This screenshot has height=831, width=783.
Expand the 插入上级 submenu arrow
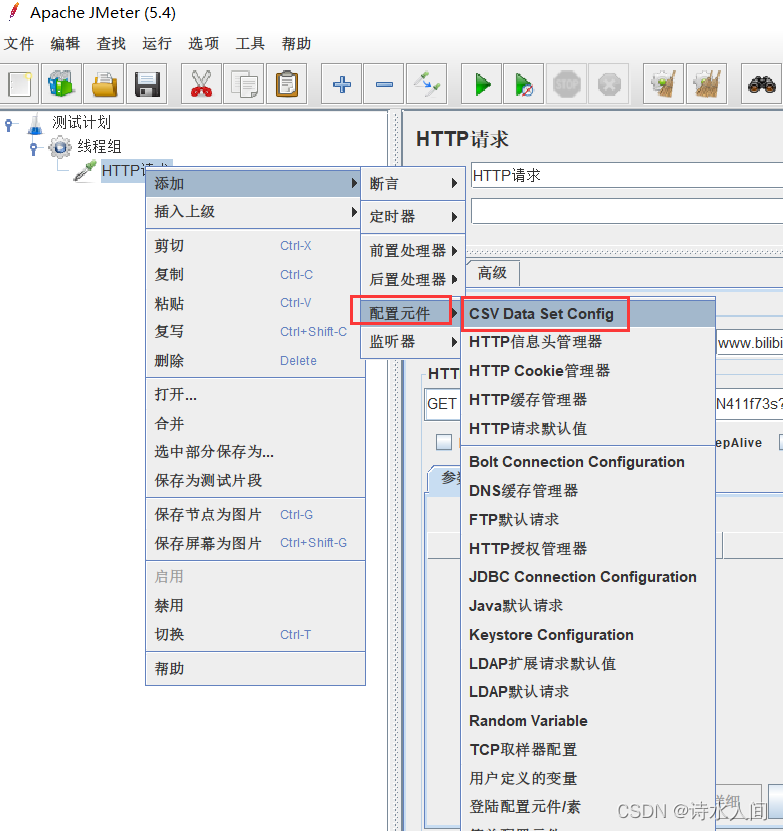click(354, 212)
